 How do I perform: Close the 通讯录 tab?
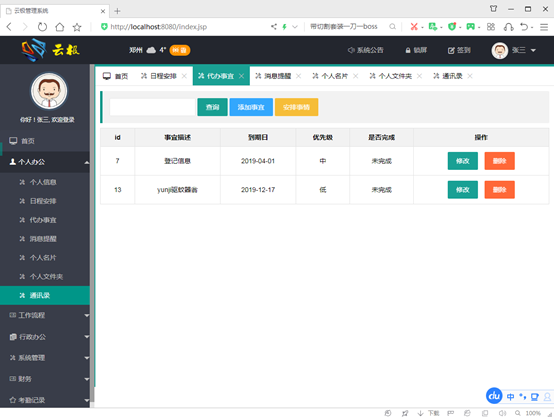coord(470,76)
